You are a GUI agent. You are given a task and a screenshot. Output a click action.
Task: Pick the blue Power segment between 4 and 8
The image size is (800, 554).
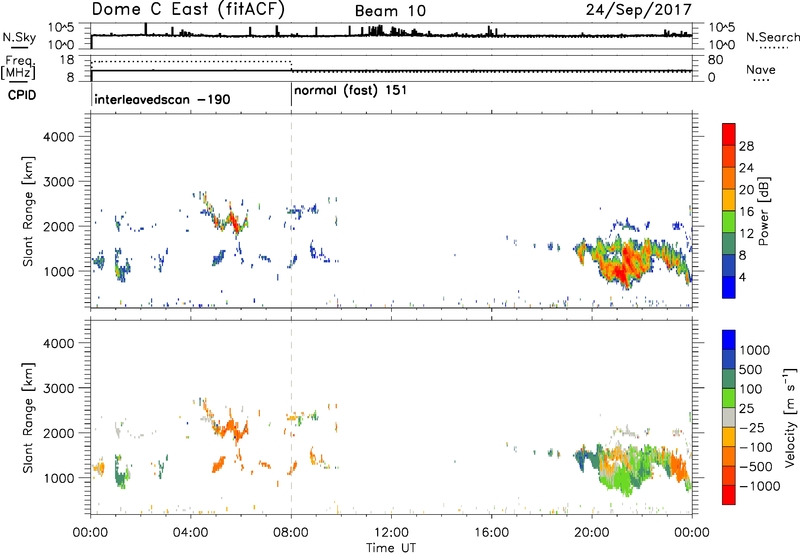[x=729, y=266]
